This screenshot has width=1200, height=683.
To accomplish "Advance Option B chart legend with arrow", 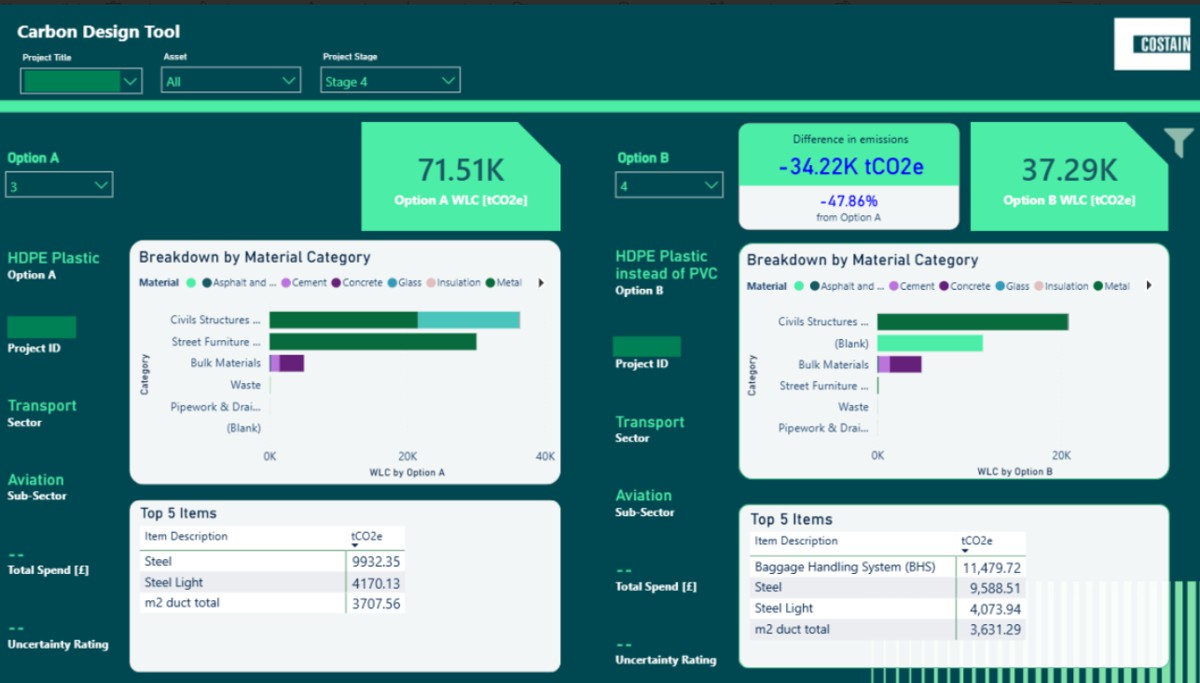I will click(1148, 286).
